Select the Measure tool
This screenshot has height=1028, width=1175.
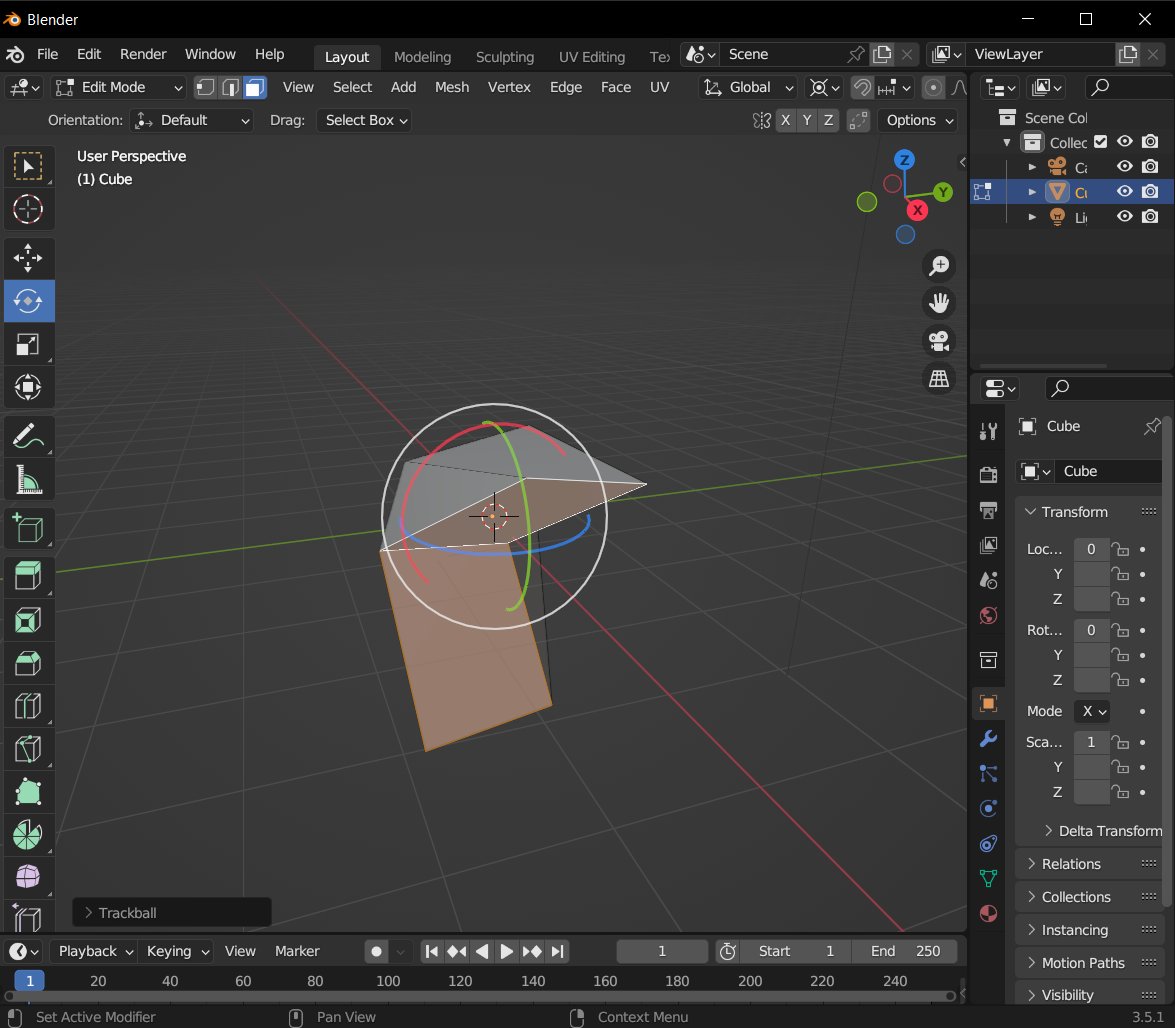point(28,479)
